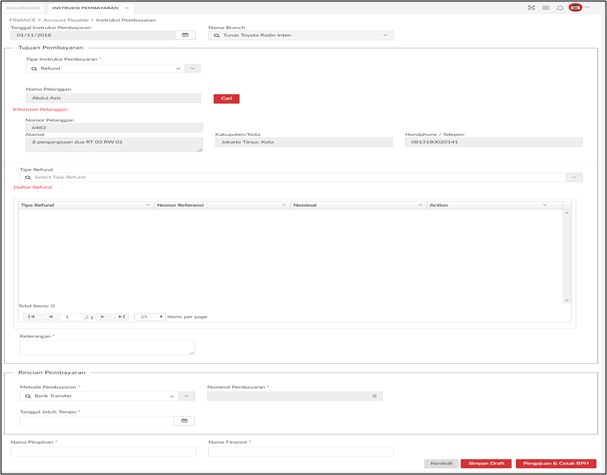Open the Nominal column header menu
This screenshot has height=475, width=607.
pyautogui.click(x=420, y=205)
